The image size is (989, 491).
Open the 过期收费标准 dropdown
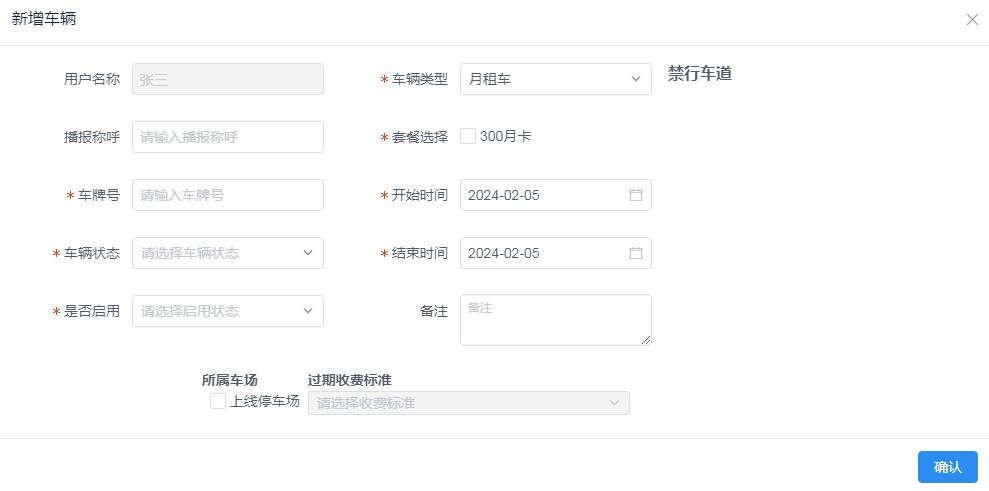pyautogui.click(x=469, y=403)
